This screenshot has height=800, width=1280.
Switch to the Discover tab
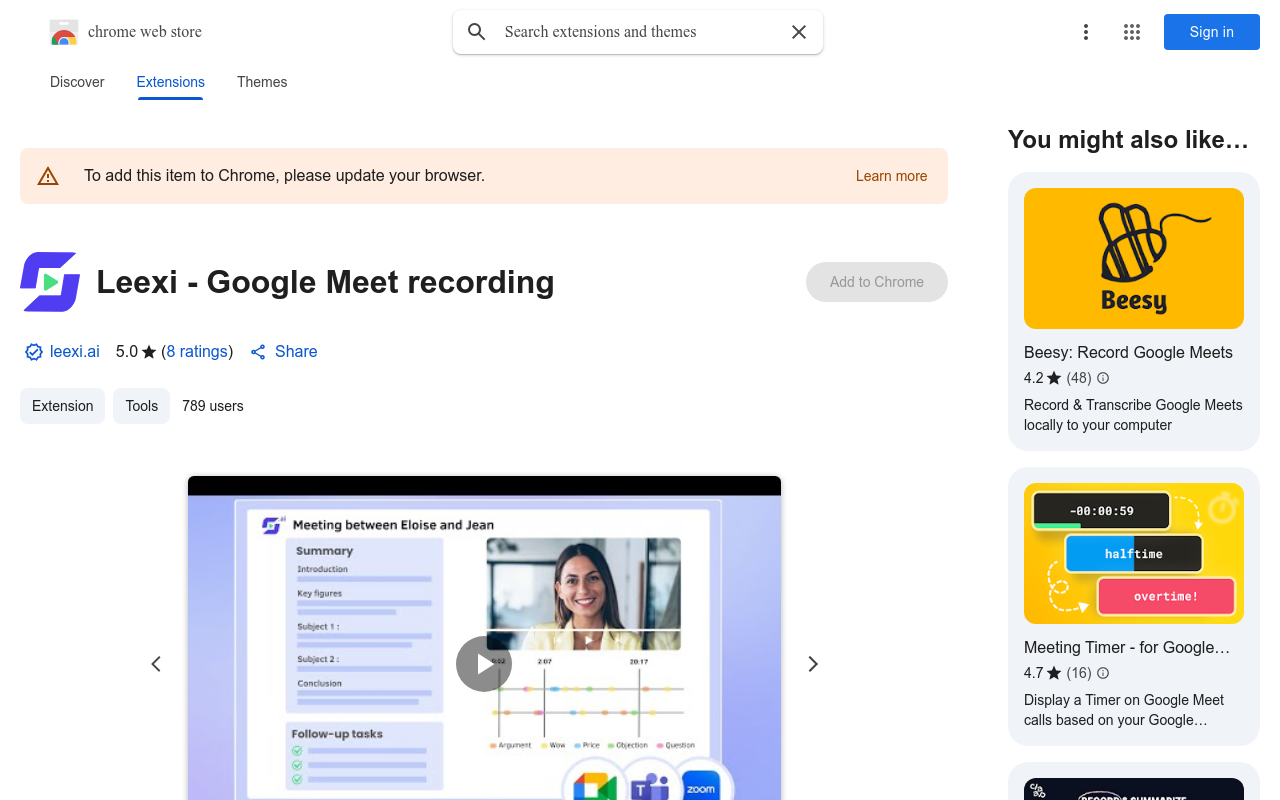click(x=77, y=82)
